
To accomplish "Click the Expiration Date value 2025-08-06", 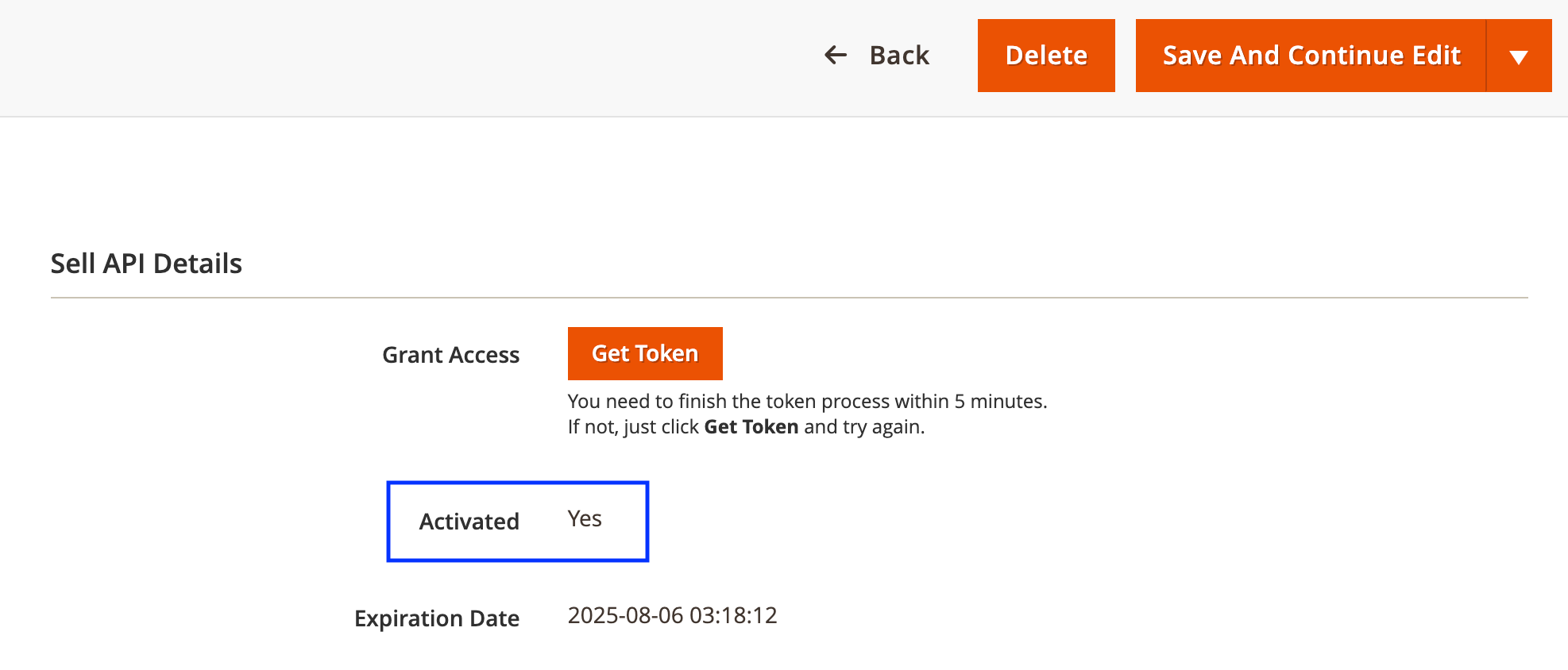I will coord(672,615).
